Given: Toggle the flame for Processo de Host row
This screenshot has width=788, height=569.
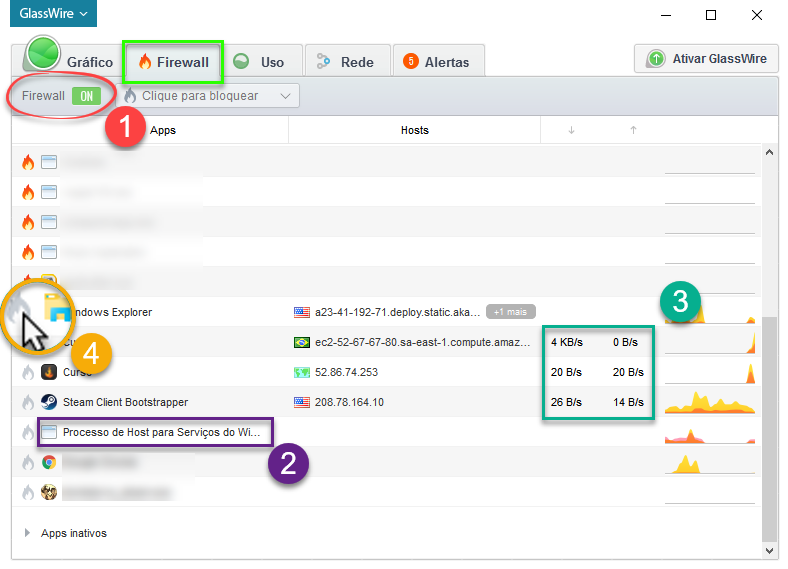Looking at the screenshot, I should point(28,432).
